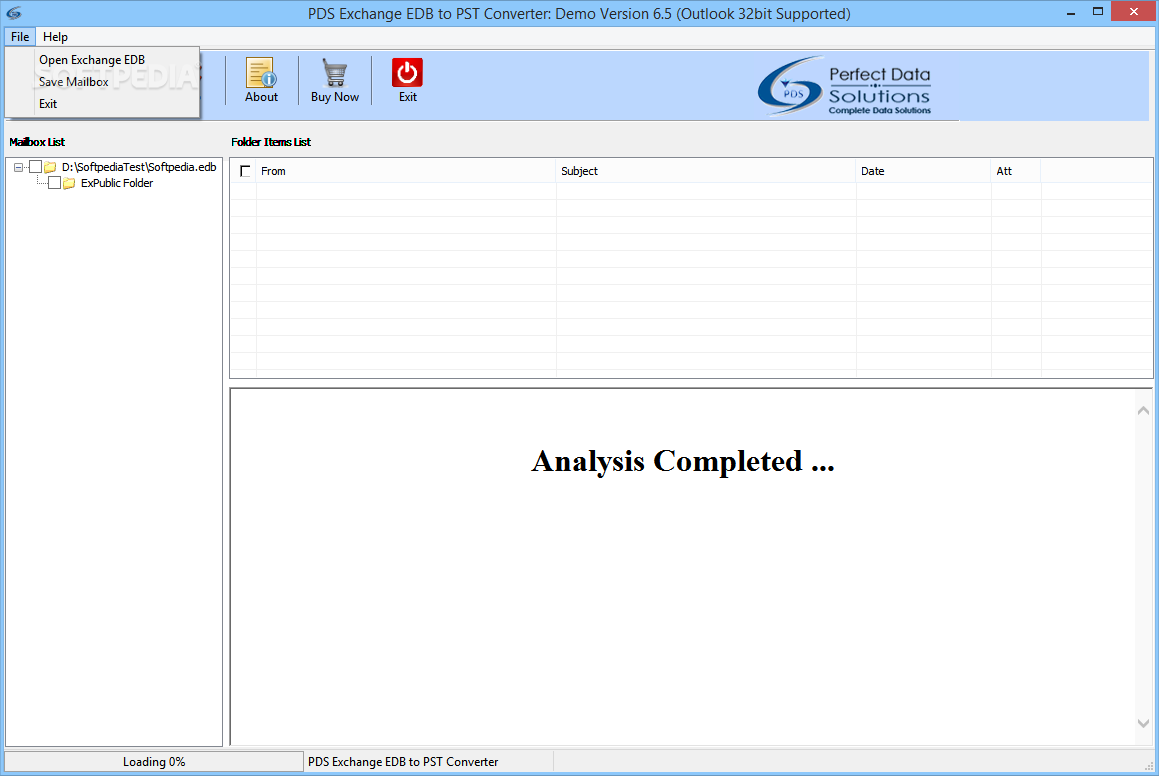Screen dimensions: 1159x776
Task: Click preview pane scroll down arrow
Action: pyautogui.click(x=1143, y=724)
